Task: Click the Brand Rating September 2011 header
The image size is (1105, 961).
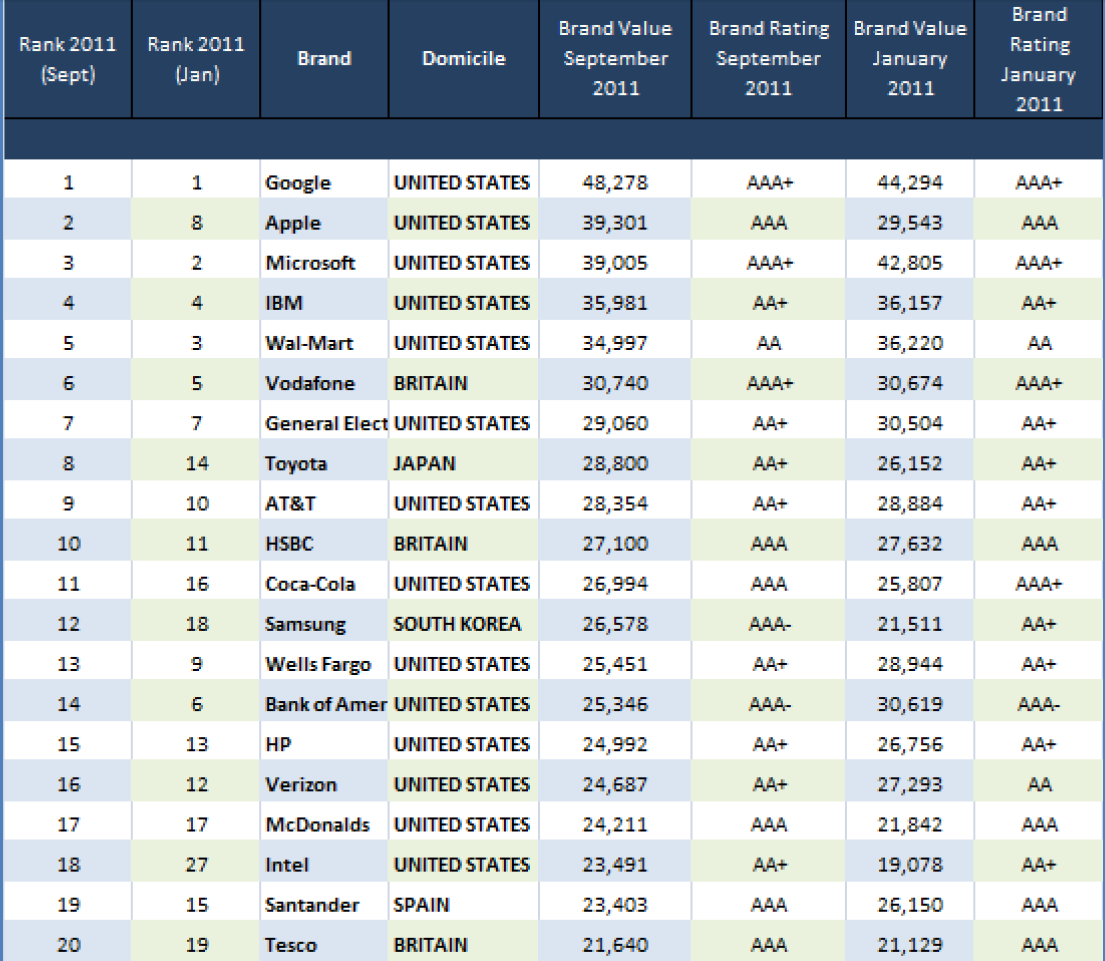Action: (x=767, y=59)
